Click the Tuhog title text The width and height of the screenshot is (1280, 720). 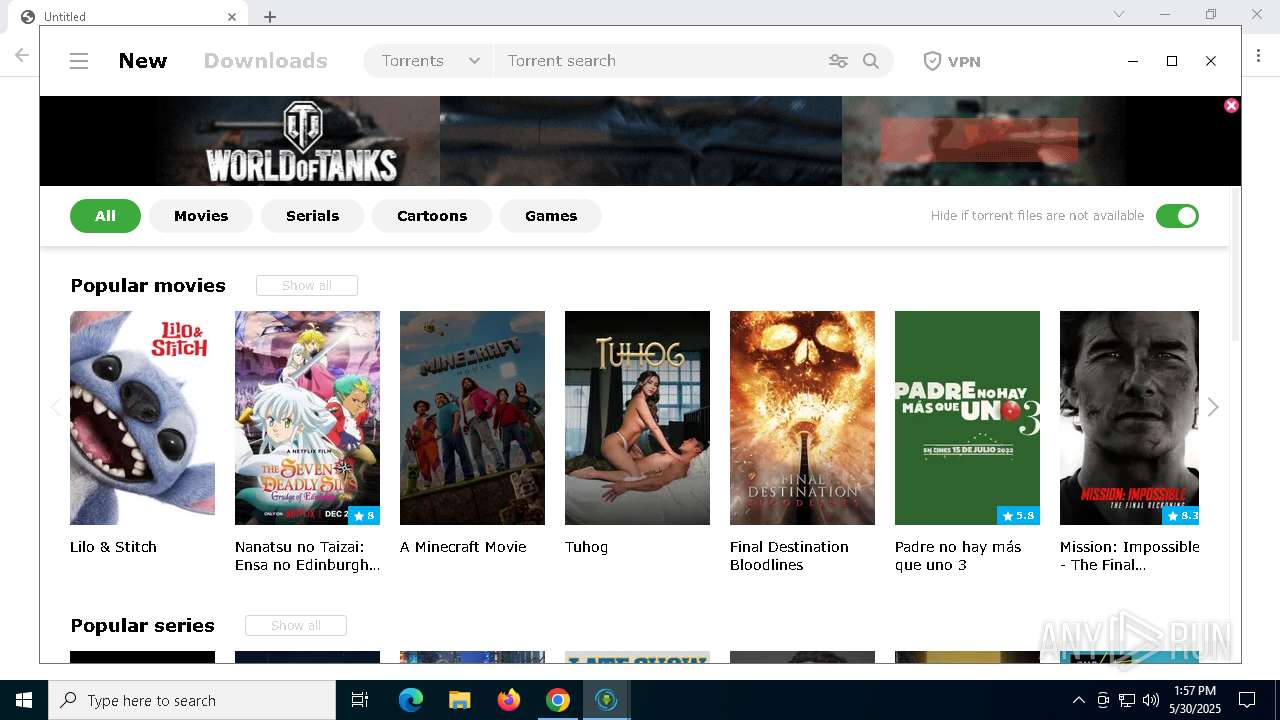coord(586,547)
